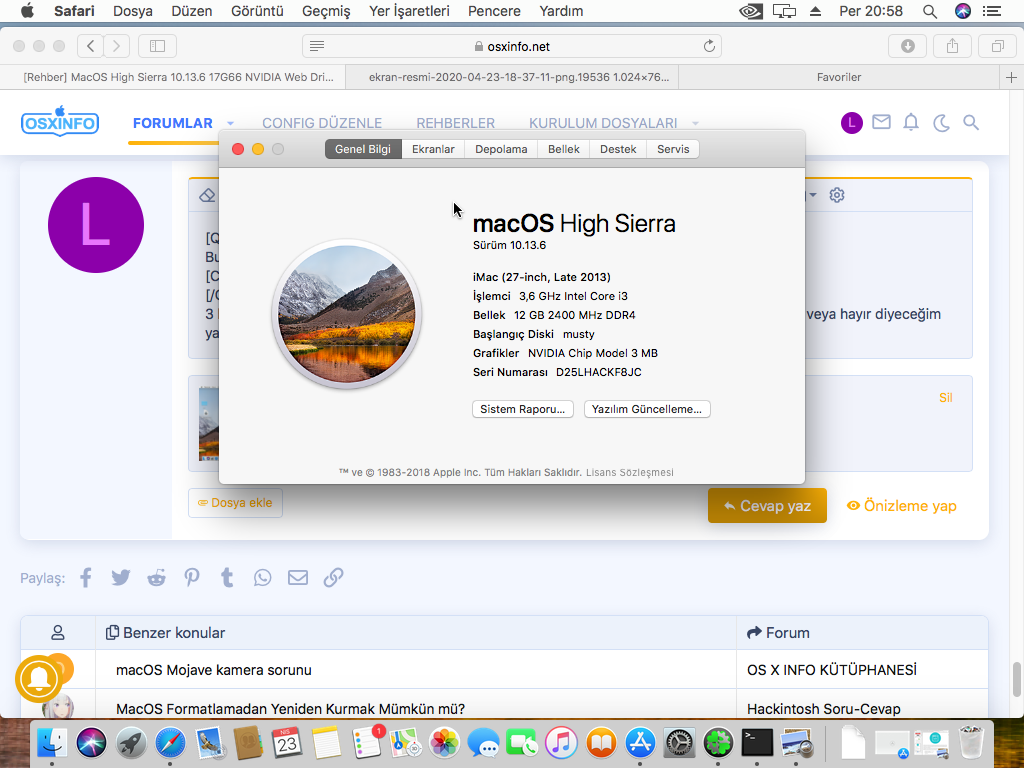The image size is (1024, 768).
Task: Open the macOS Mojave kamera sorunu thread
Action: (214, 670)
